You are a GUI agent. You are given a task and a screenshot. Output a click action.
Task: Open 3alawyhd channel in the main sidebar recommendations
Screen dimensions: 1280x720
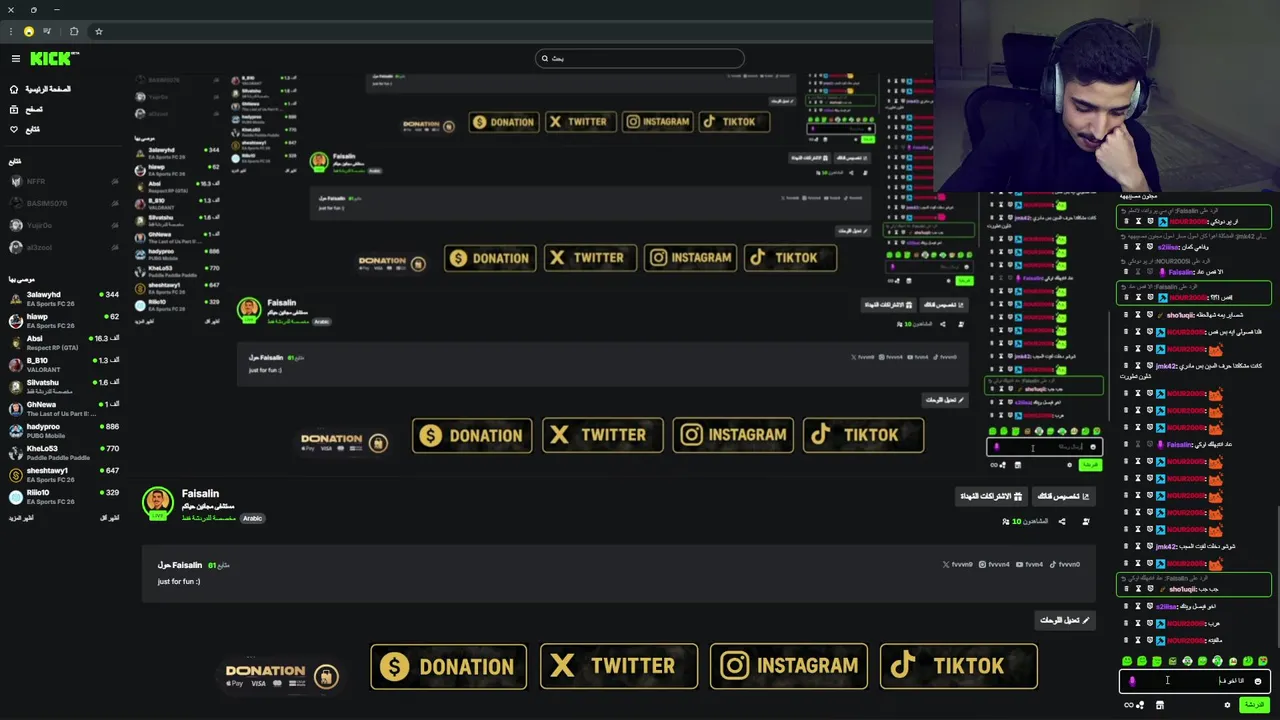click(63, 298)
